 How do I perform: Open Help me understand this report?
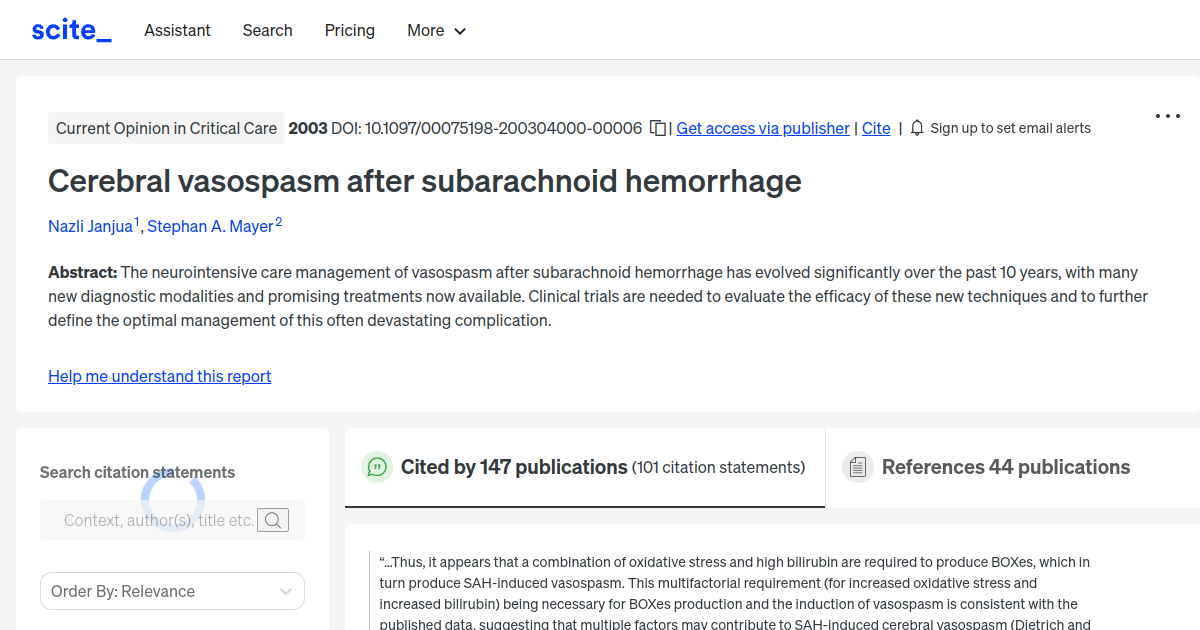point(159,376)
